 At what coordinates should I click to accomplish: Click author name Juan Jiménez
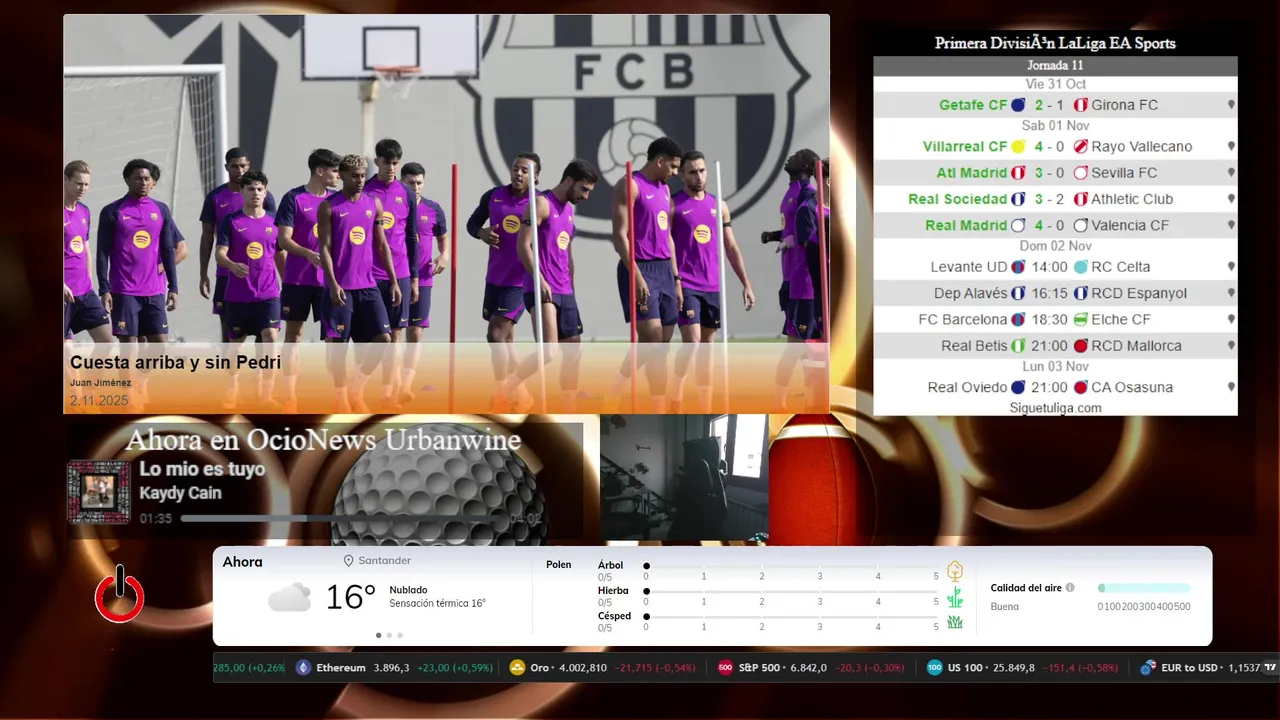click(x=100, y=383)
